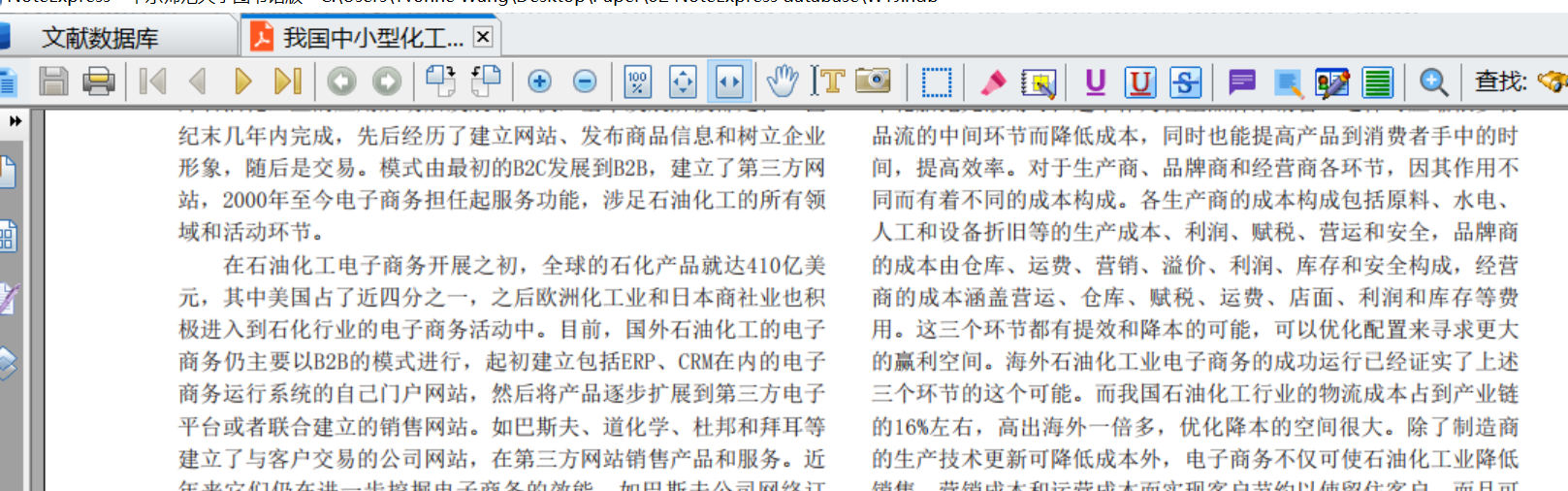
Task: Go to the next page
Action: coord(242,82)
